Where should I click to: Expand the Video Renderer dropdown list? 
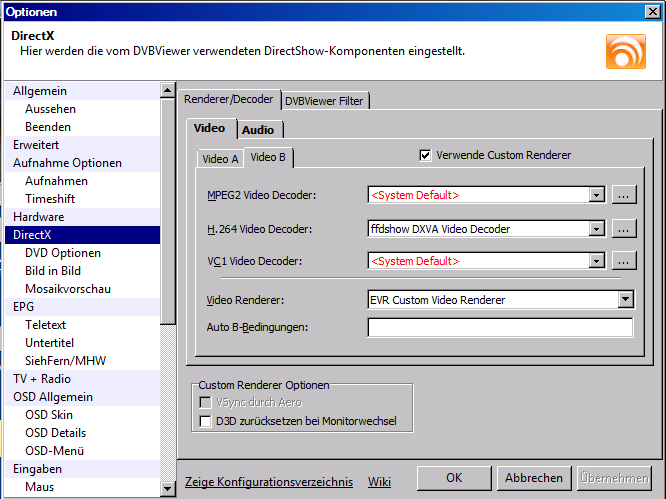point(626,299)
